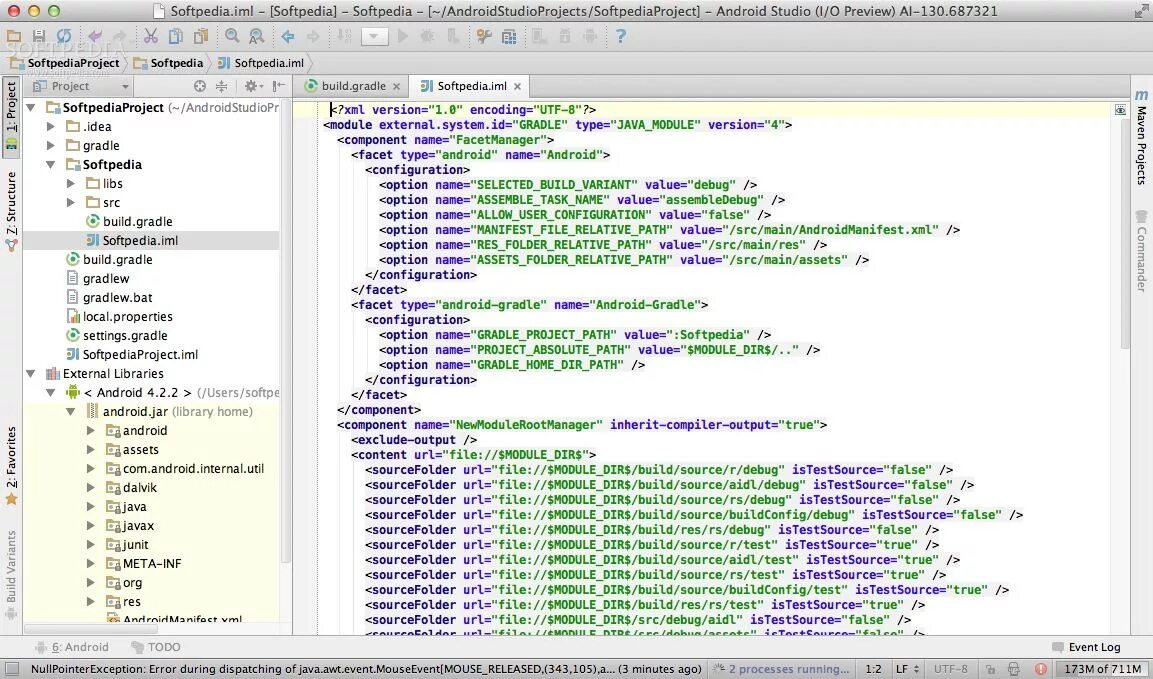Open the 7: Structure side tab

11,212
